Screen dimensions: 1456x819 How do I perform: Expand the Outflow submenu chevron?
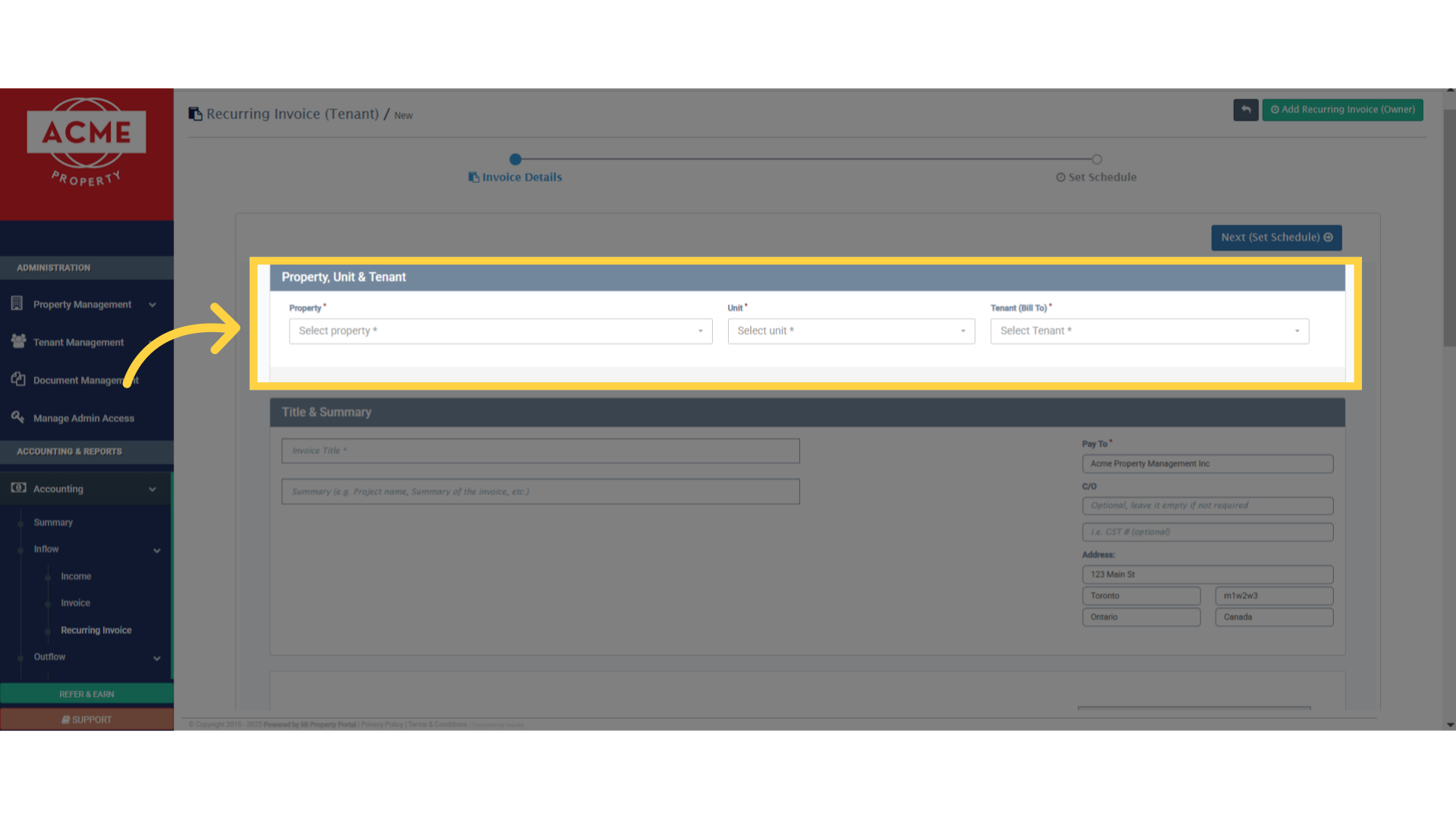(157, 658)
